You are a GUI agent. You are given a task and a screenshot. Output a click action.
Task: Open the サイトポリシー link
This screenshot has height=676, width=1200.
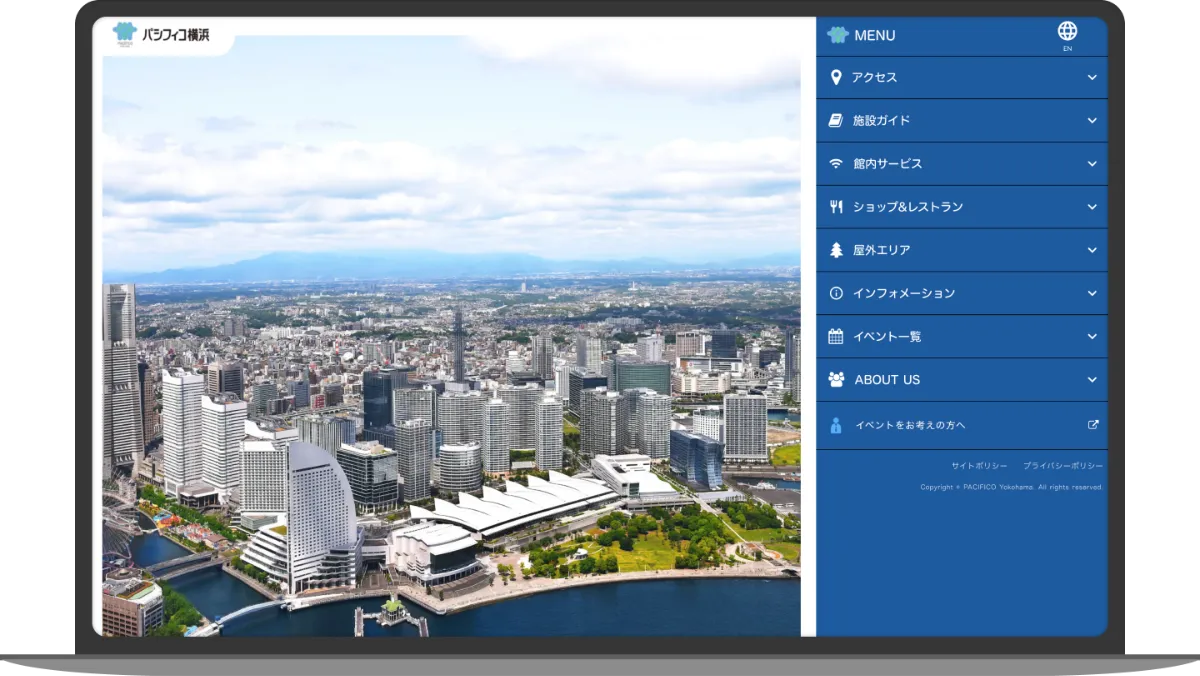tap(978, 466)
